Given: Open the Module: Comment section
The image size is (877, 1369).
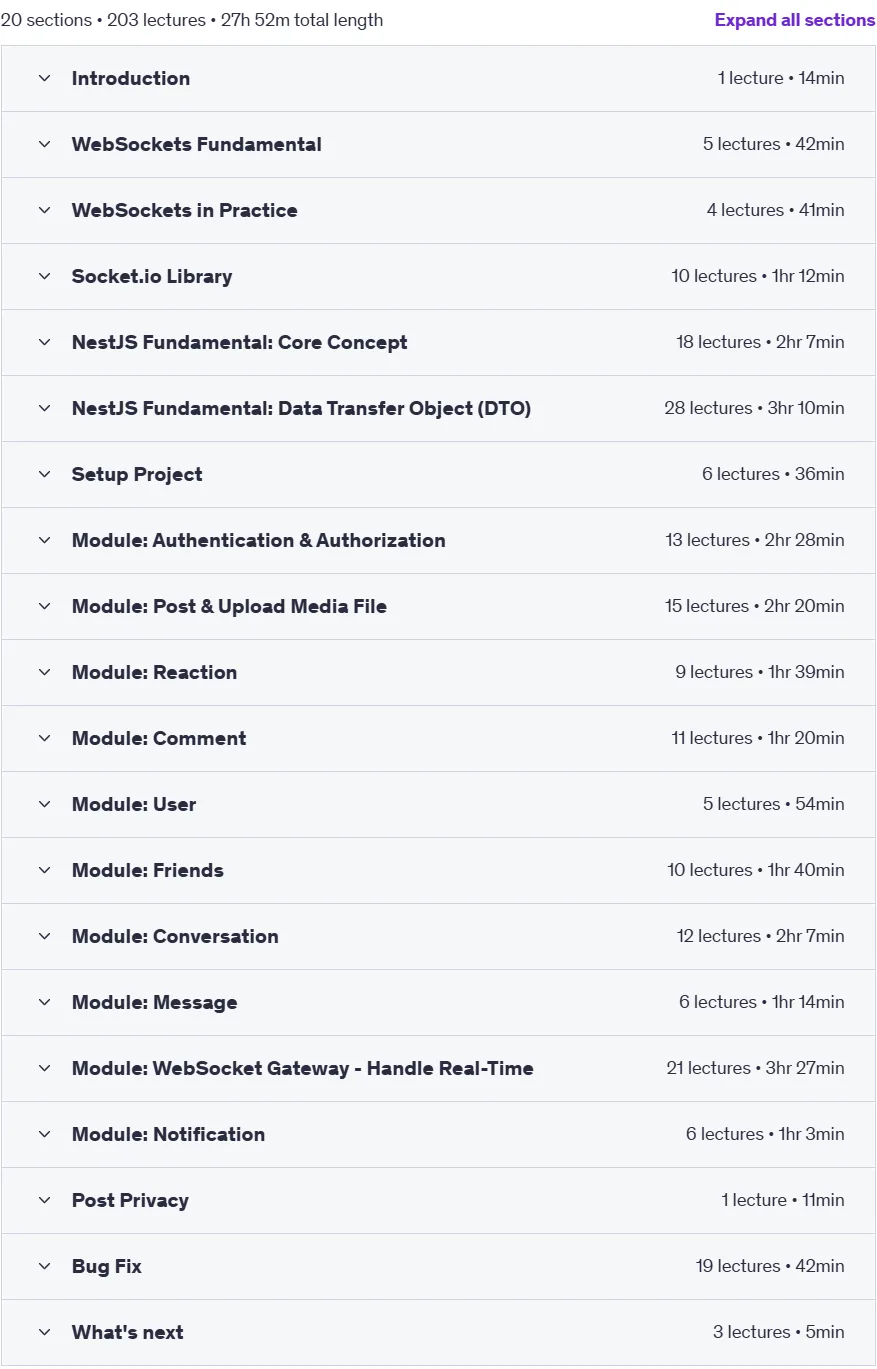Looking at the screenshot, I should pyautogui.click(x=438, y=738).
